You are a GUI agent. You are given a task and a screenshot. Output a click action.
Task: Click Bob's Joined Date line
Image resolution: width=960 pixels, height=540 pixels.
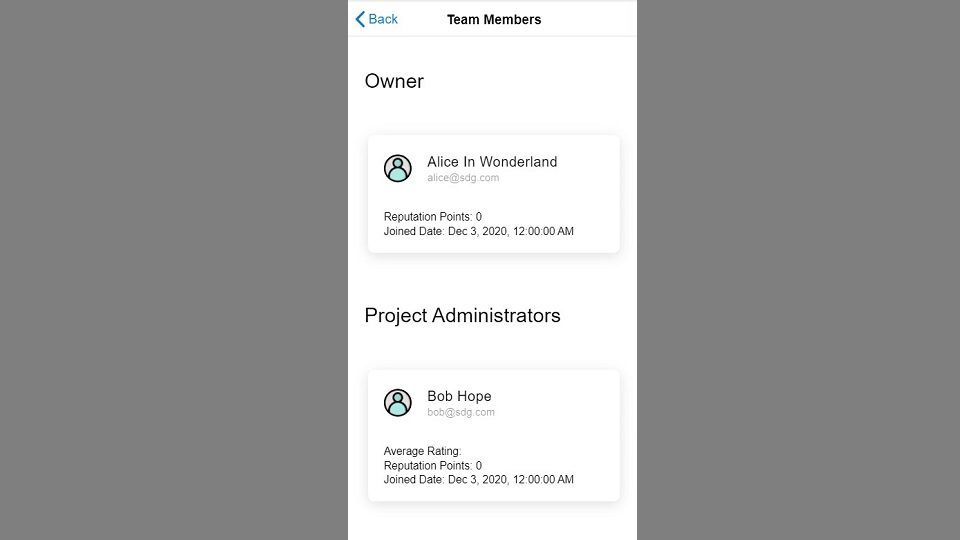click(479, 480)
